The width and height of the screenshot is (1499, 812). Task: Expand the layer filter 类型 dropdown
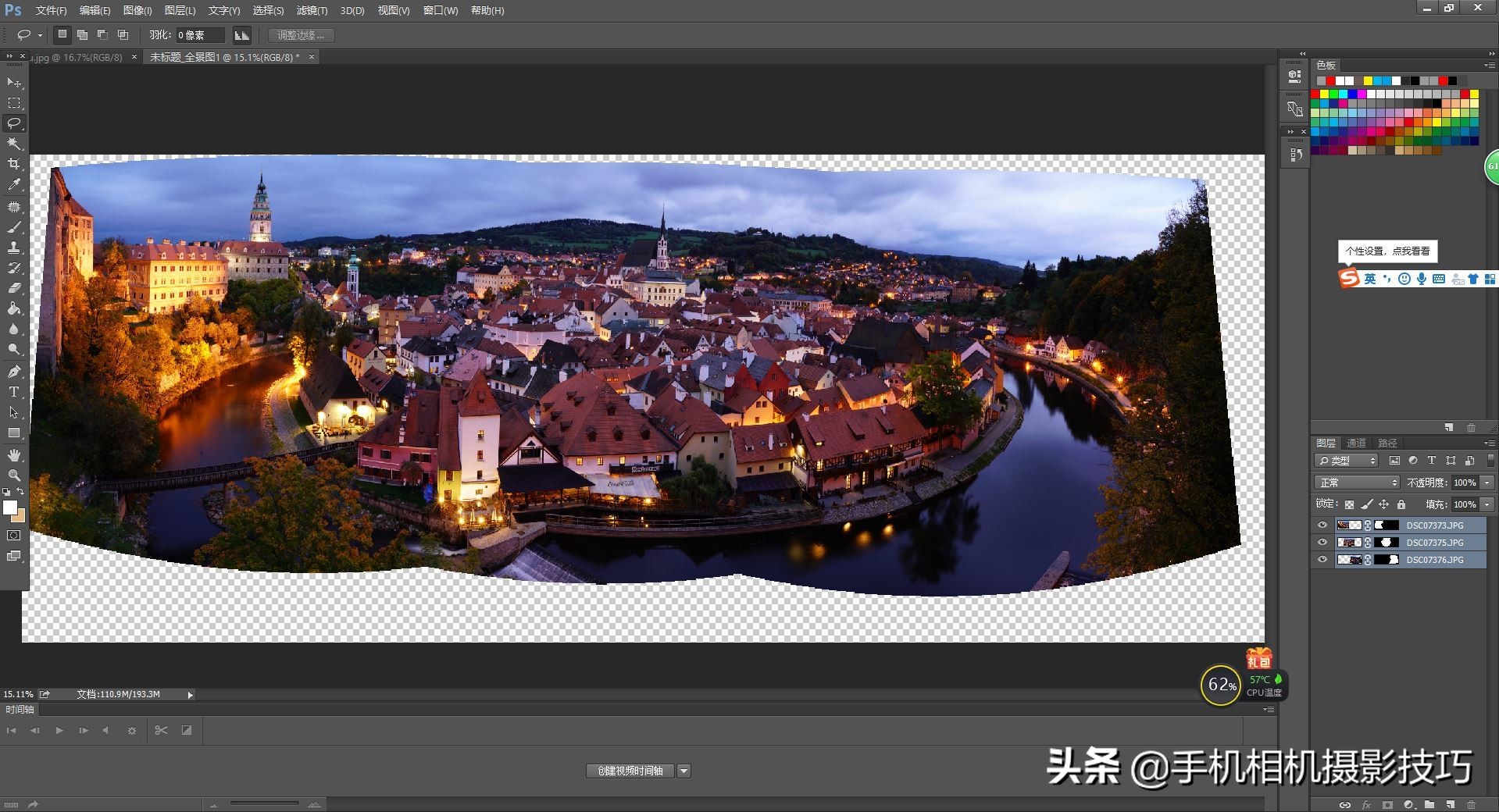coord(1347,461)
